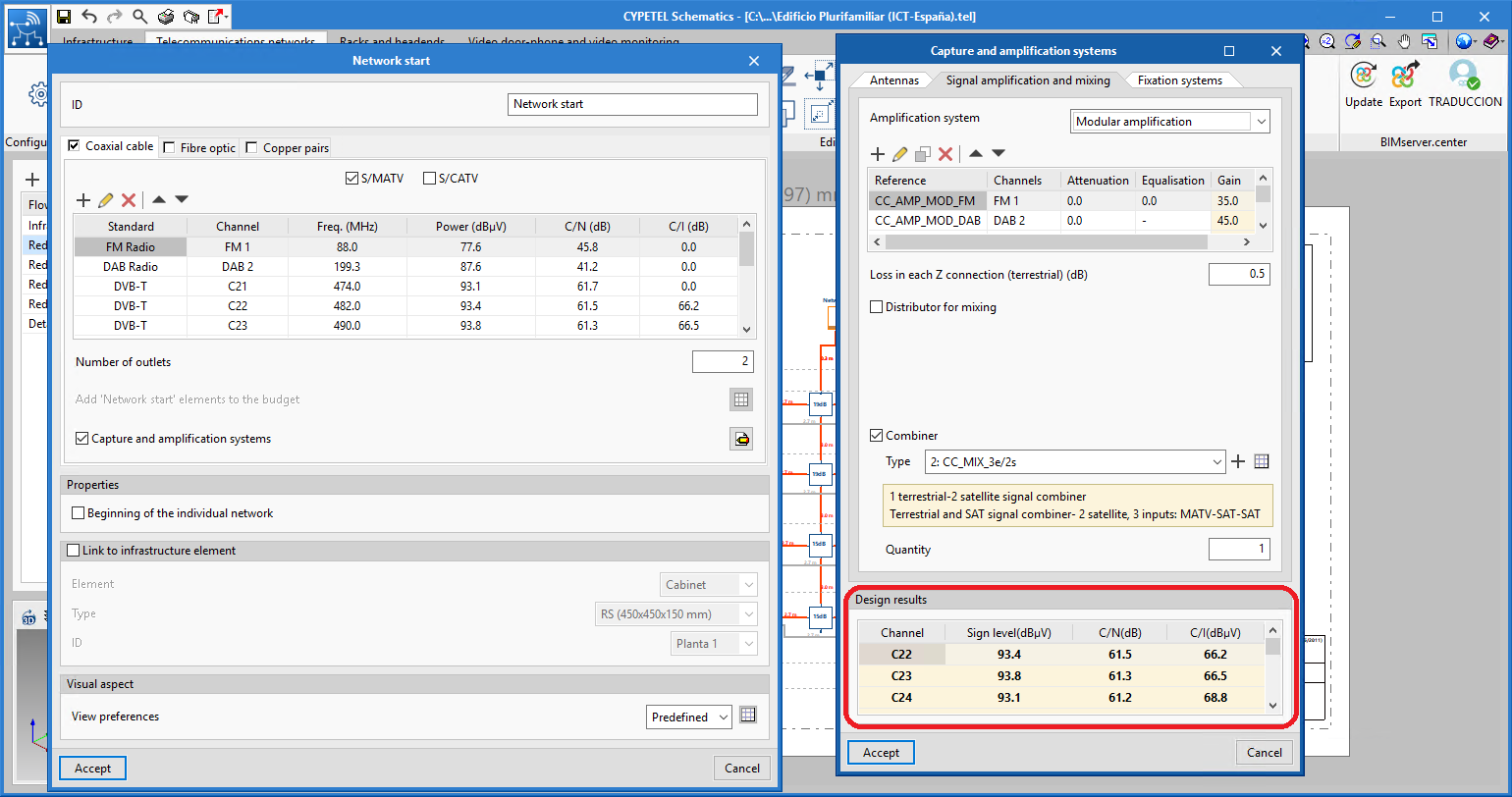Open the View preferences table icon
This screenshot has width=1512, height=797.
(748, 716)
